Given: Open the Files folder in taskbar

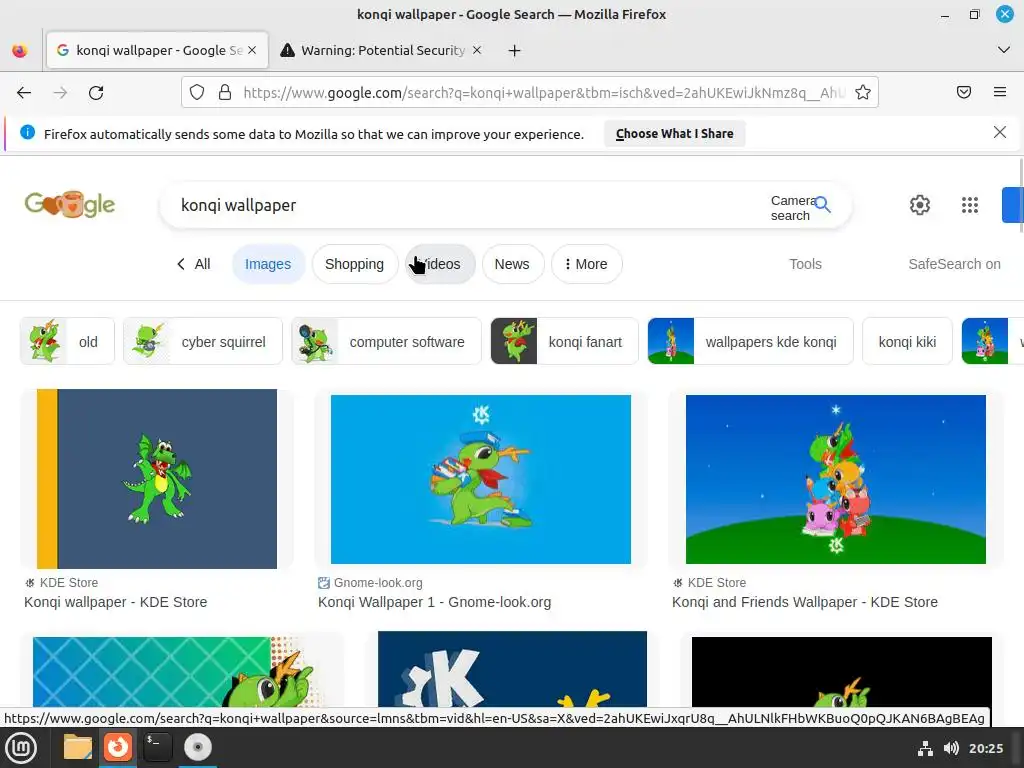Looking at the screenshot, I should [78, 748].
